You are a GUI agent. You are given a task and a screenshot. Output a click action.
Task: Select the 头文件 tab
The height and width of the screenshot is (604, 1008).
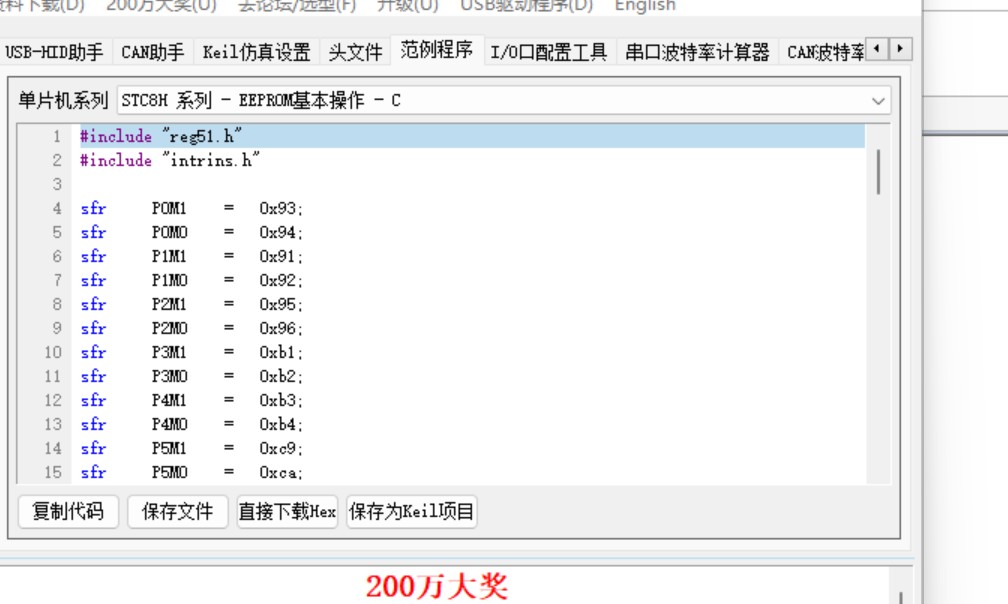pyautogui.click(x=355, y=52)
